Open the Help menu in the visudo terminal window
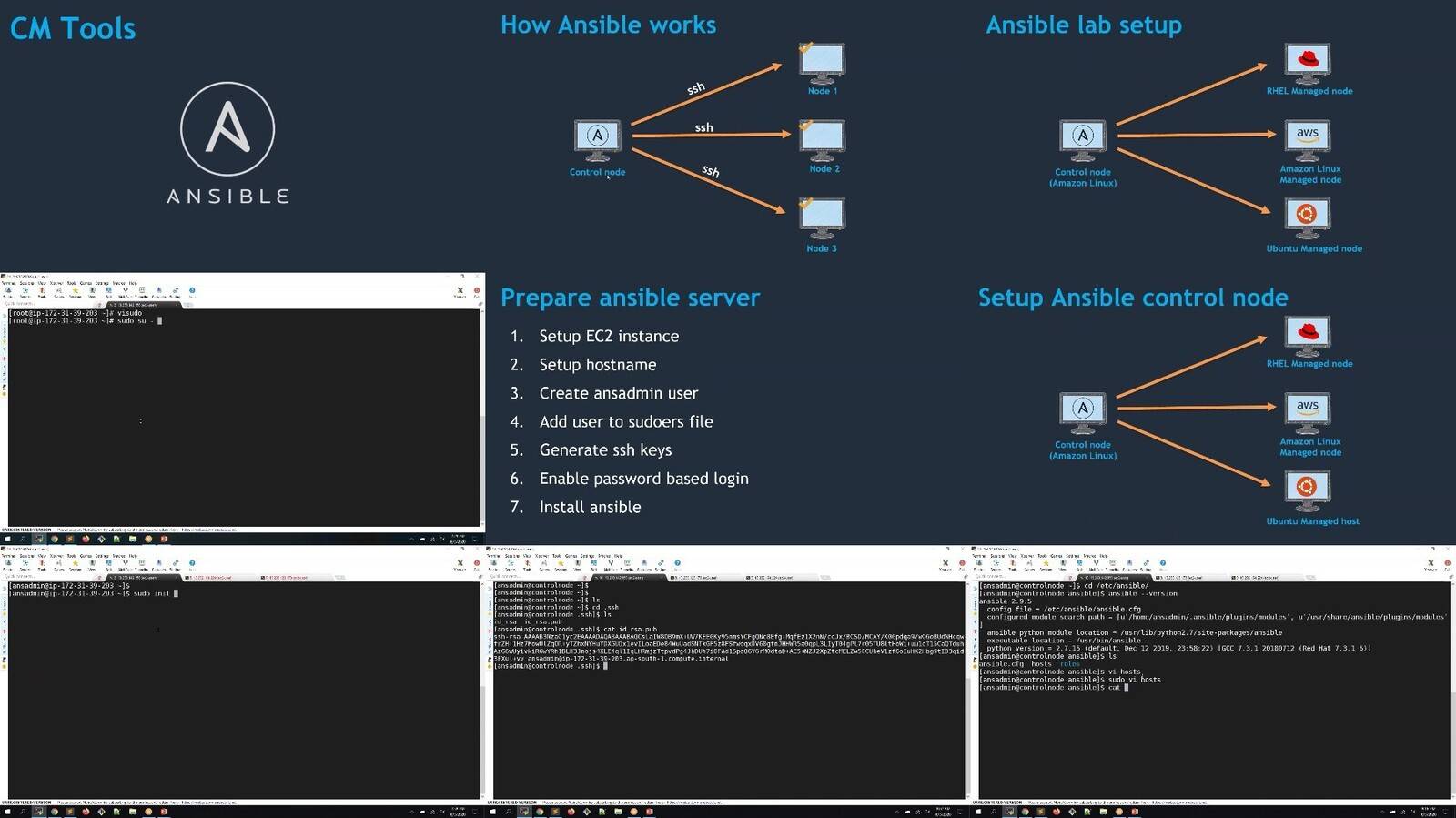This screenshot has width=1456, height=818. [x=133, y=283]
